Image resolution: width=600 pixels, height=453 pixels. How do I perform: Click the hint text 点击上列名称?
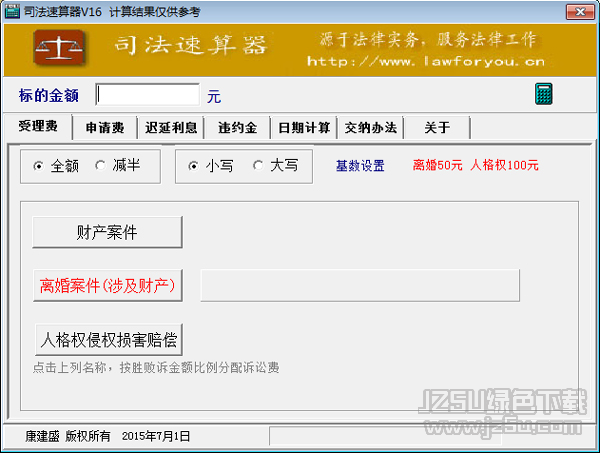pos(156,368)
